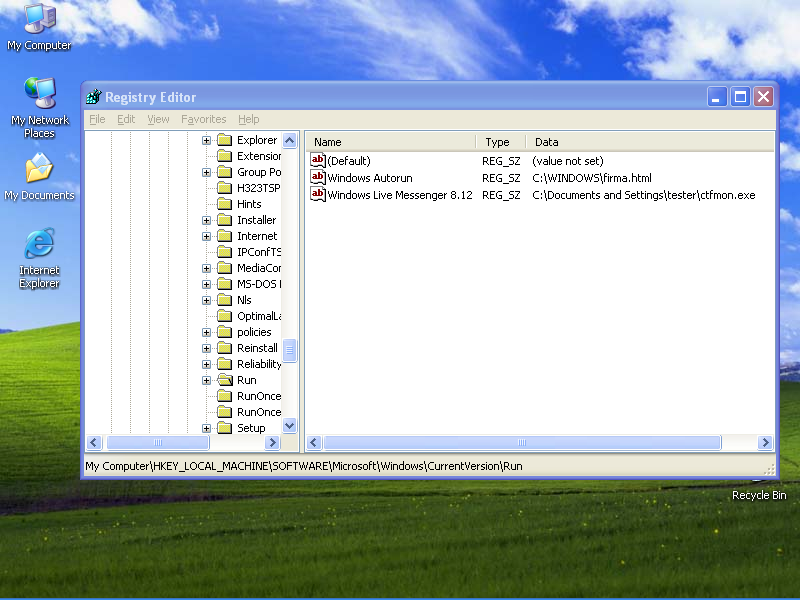Expand the Nls registry key

tap(206, 301)
